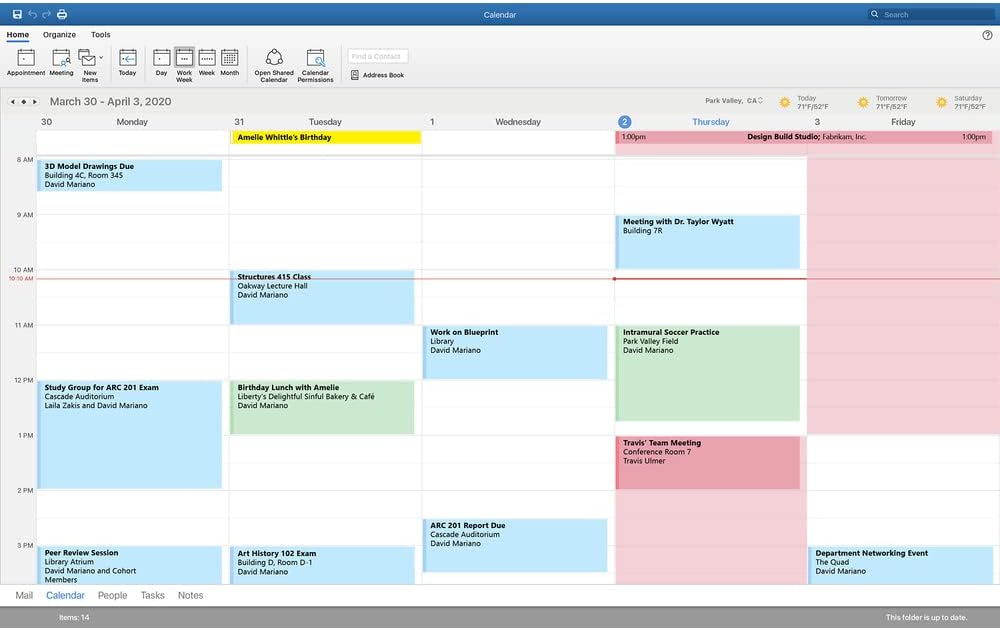The width and height of the screenshot is (1000, 630).
Task: Click the Meeting icon in the ribbon
Action: (x=61, y=61)
